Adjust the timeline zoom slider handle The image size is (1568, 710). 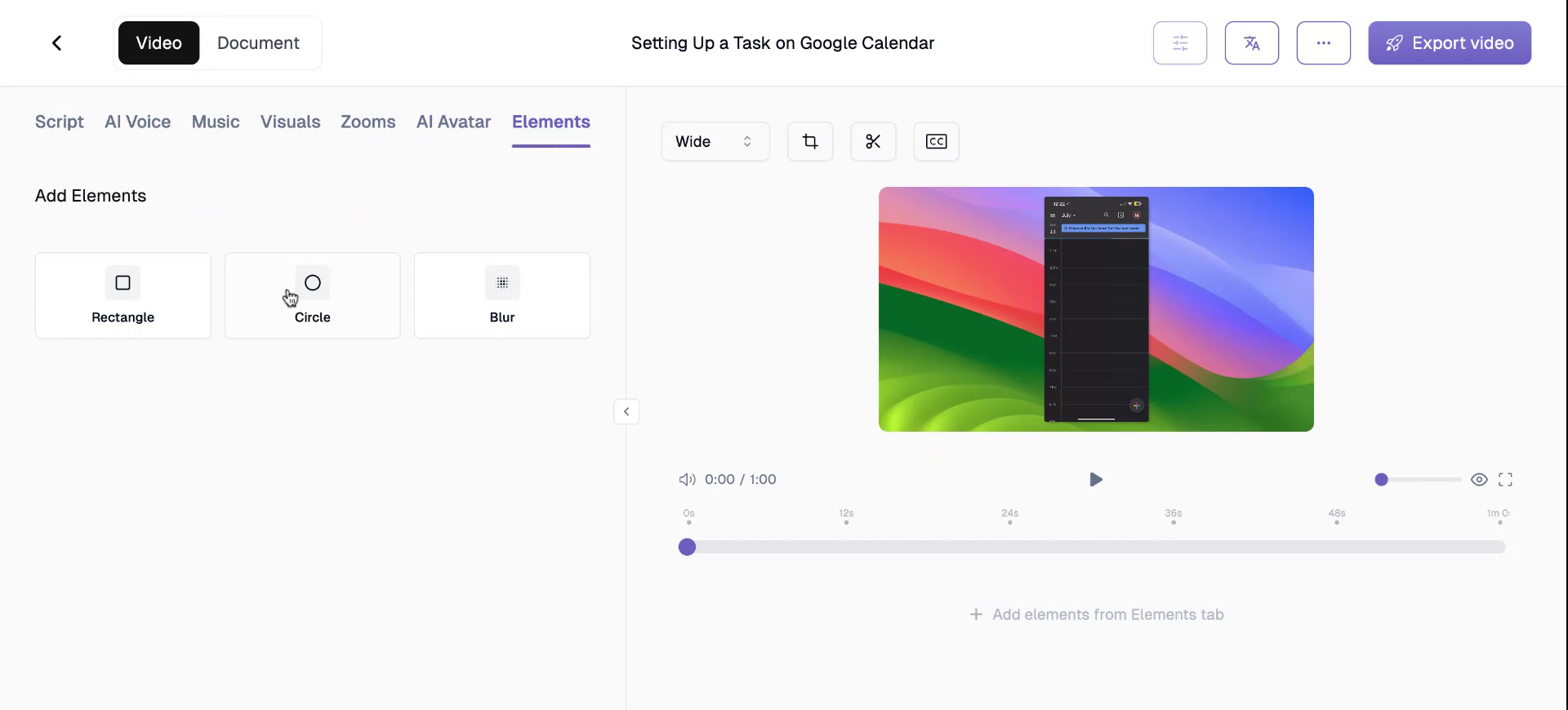[x=1381, y=479]
